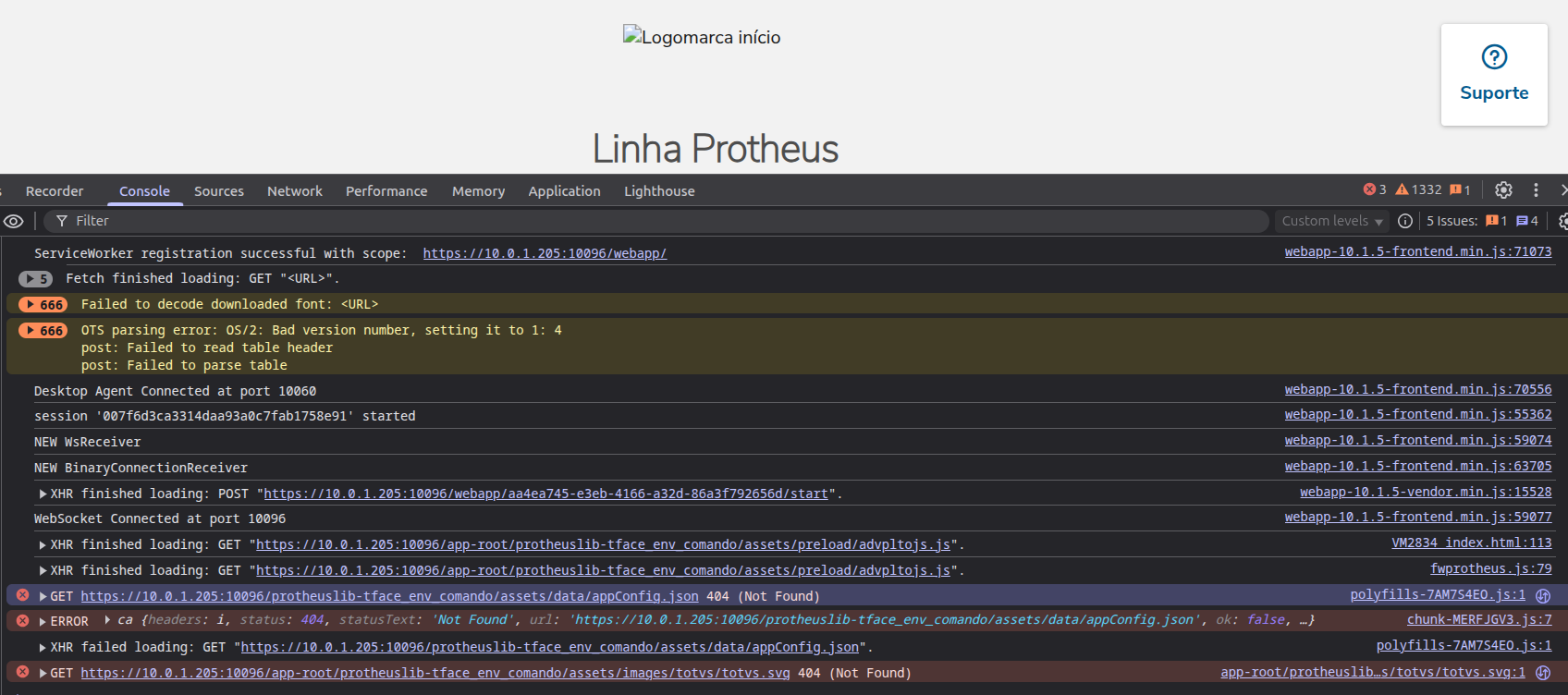Click the reveal-in-network icon on totvs.svg error row
1568x695 pixels.
(x=1542, y=673)
